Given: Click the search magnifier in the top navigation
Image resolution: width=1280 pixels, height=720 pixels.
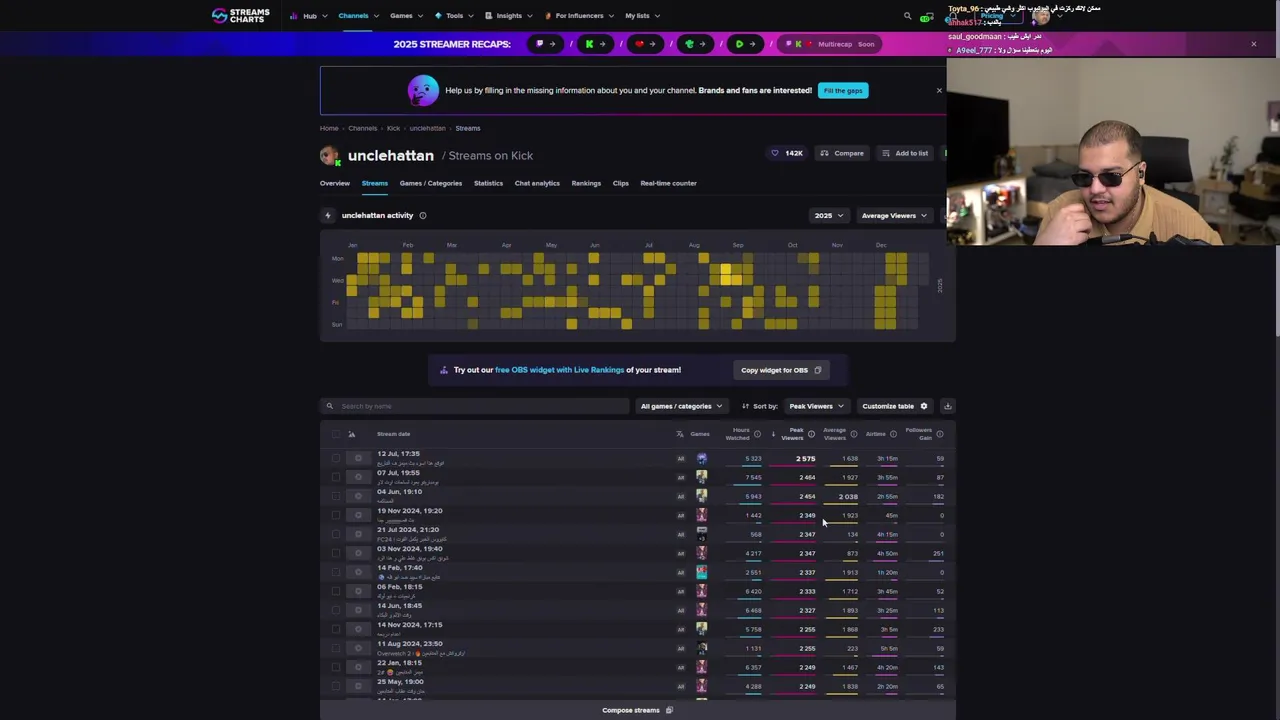Looking at the screenshot, I should click(x=908, y=16).
